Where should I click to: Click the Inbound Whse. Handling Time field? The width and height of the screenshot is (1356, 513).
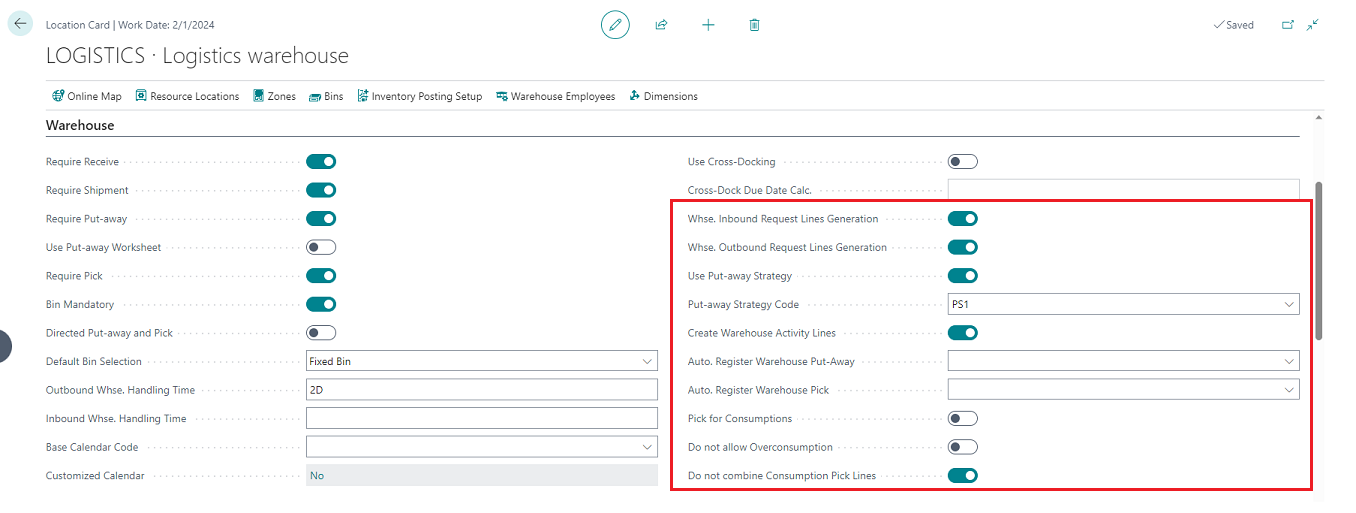(x=481, y=419)
